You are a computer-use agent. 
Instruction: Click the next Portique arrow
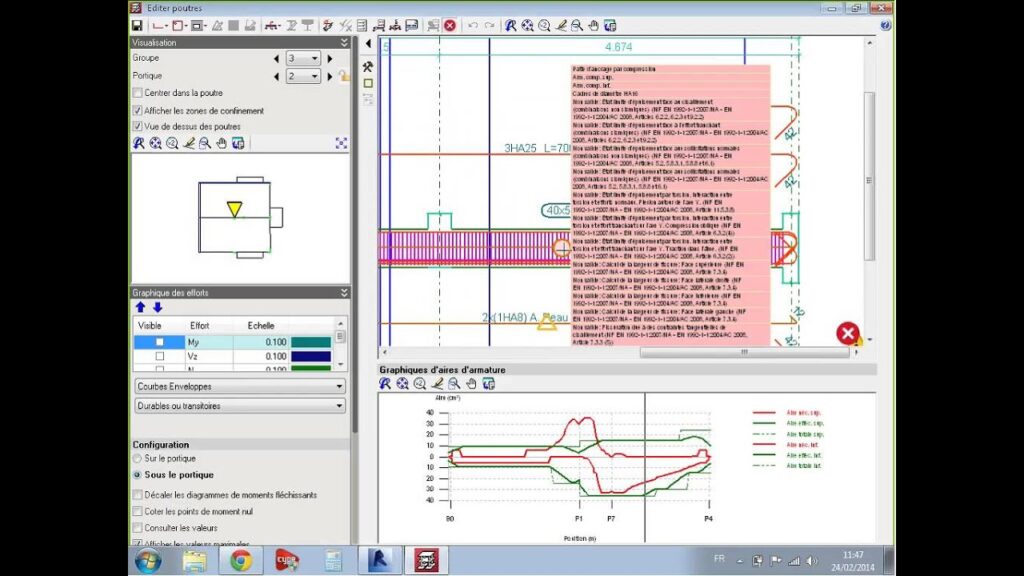331,76
